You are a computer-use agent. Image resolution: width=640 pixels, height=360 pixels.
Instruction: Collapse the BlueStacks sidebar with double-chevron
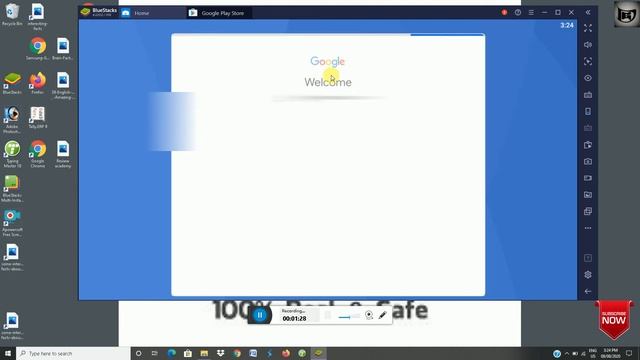click(x=588, y=13)
